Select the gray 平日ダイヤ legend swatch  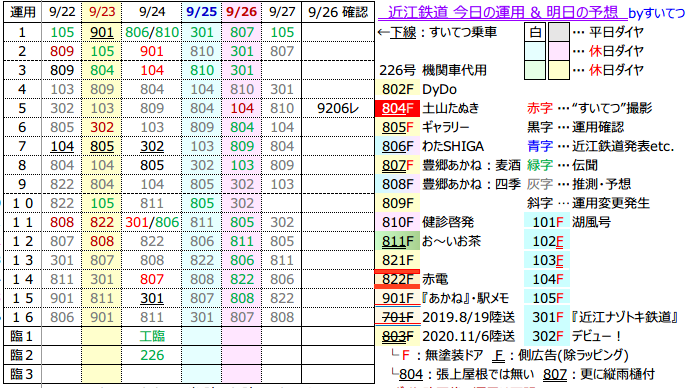coord(558,32)
